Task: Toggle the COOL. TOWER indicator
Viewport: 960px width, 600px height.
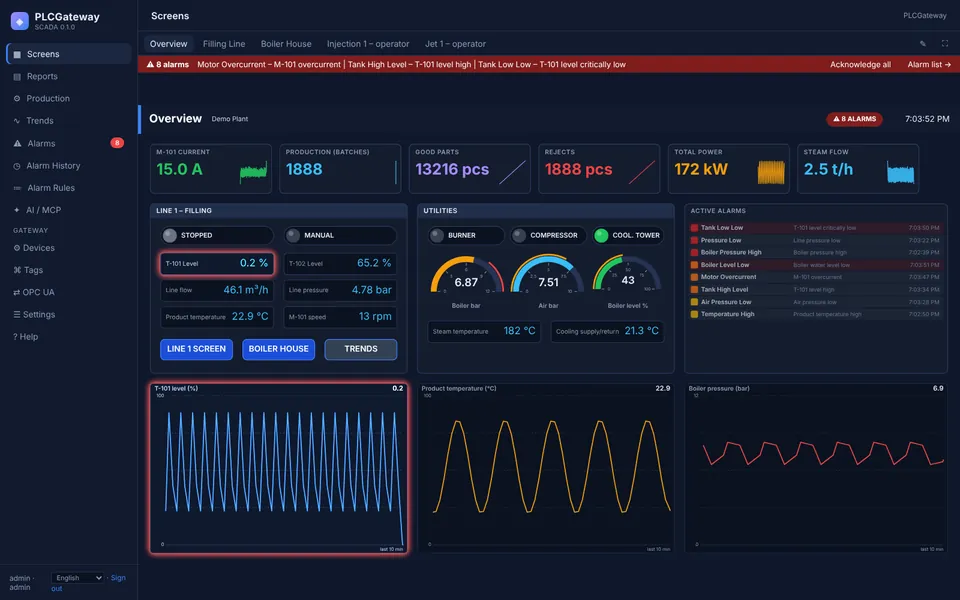Action: pyautogui.click(x=628, y=235)
